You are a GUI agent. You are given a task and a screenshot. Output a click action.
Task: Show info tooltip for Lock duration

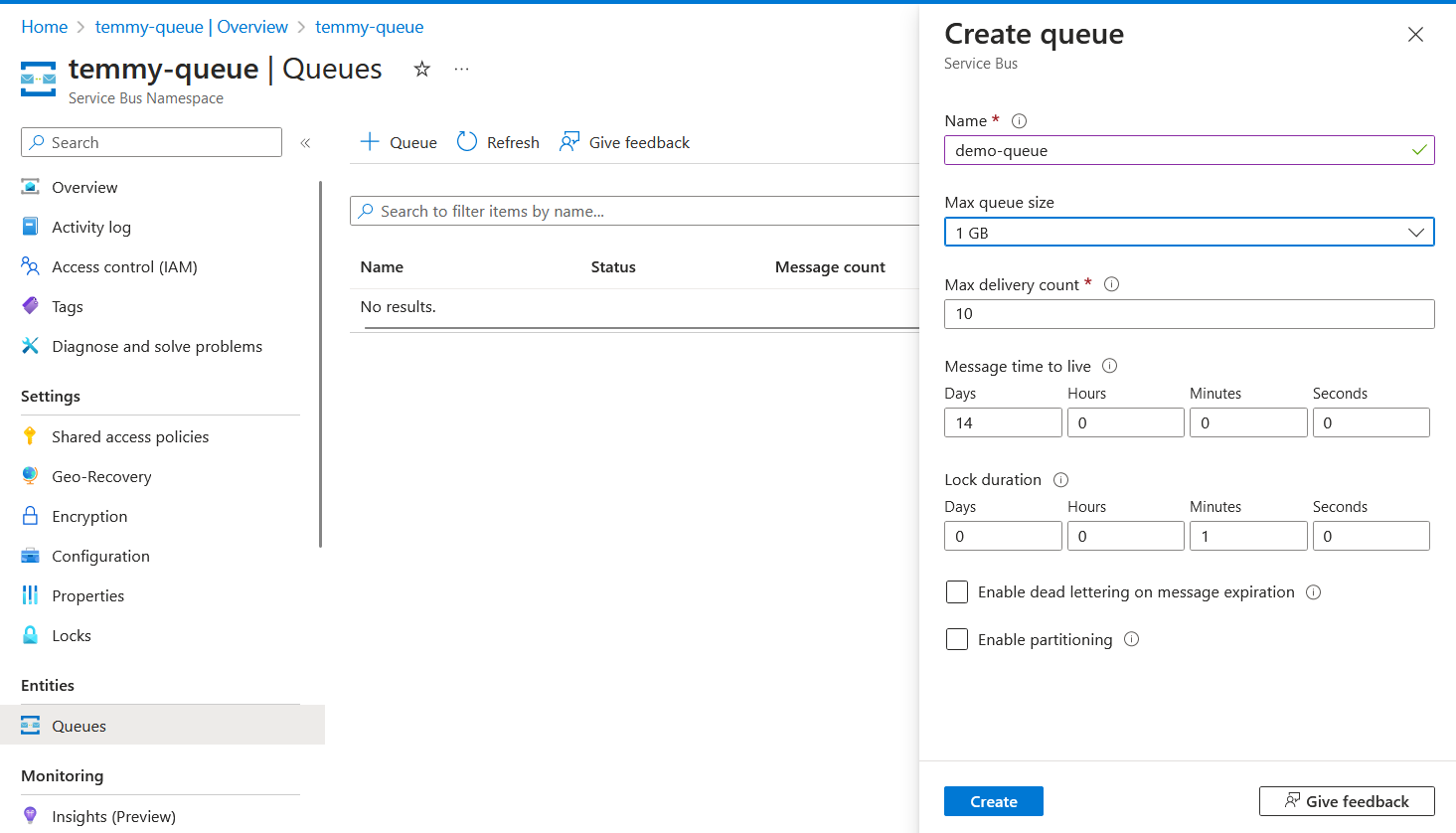(1060, 480)
